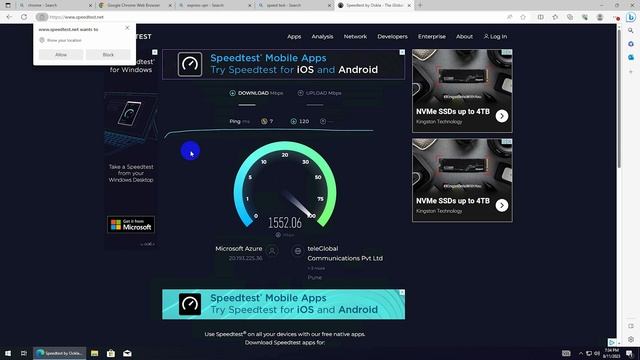This screenshot has height=360, width=640.
Task: Reload the page with the refresh icon
Action: pos(24,17)
